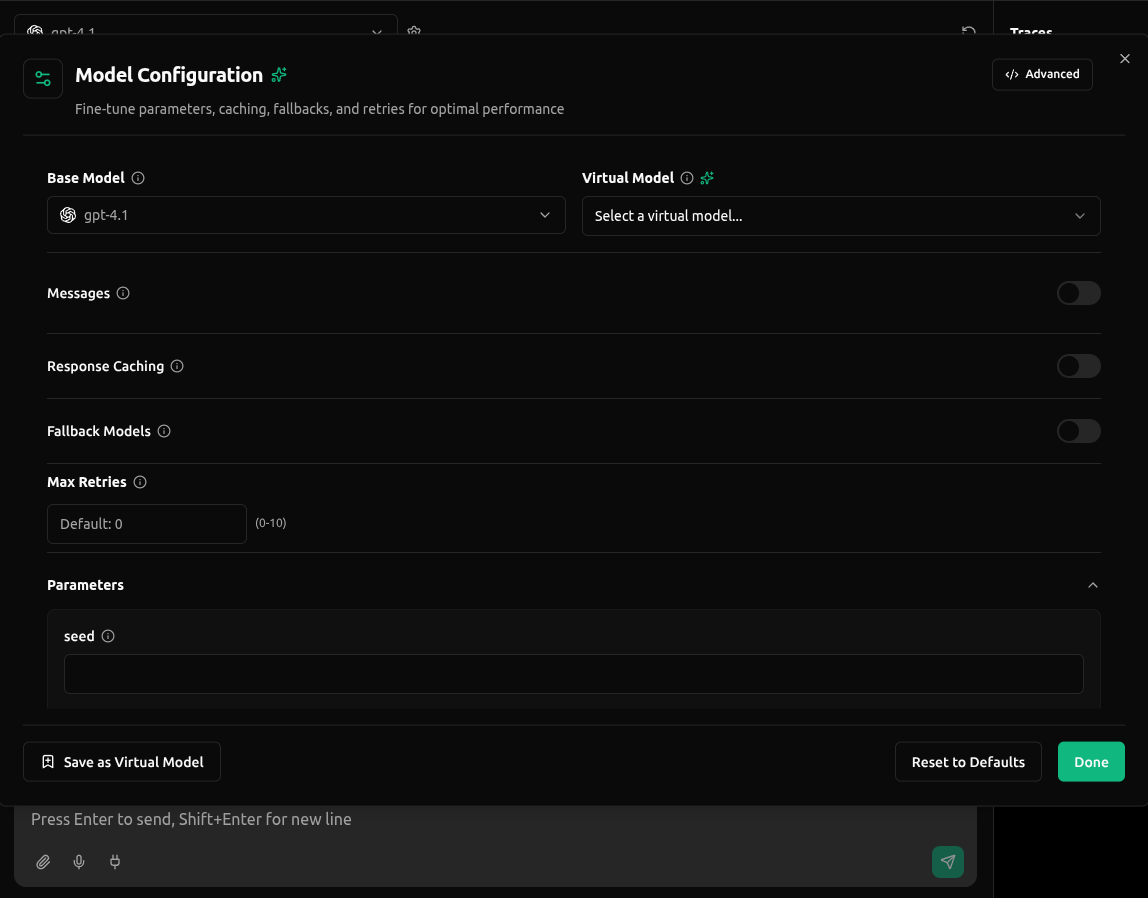Enable the Fallback Models toggle
This screenshot has width=1148, height=898.
point(1078,431)
